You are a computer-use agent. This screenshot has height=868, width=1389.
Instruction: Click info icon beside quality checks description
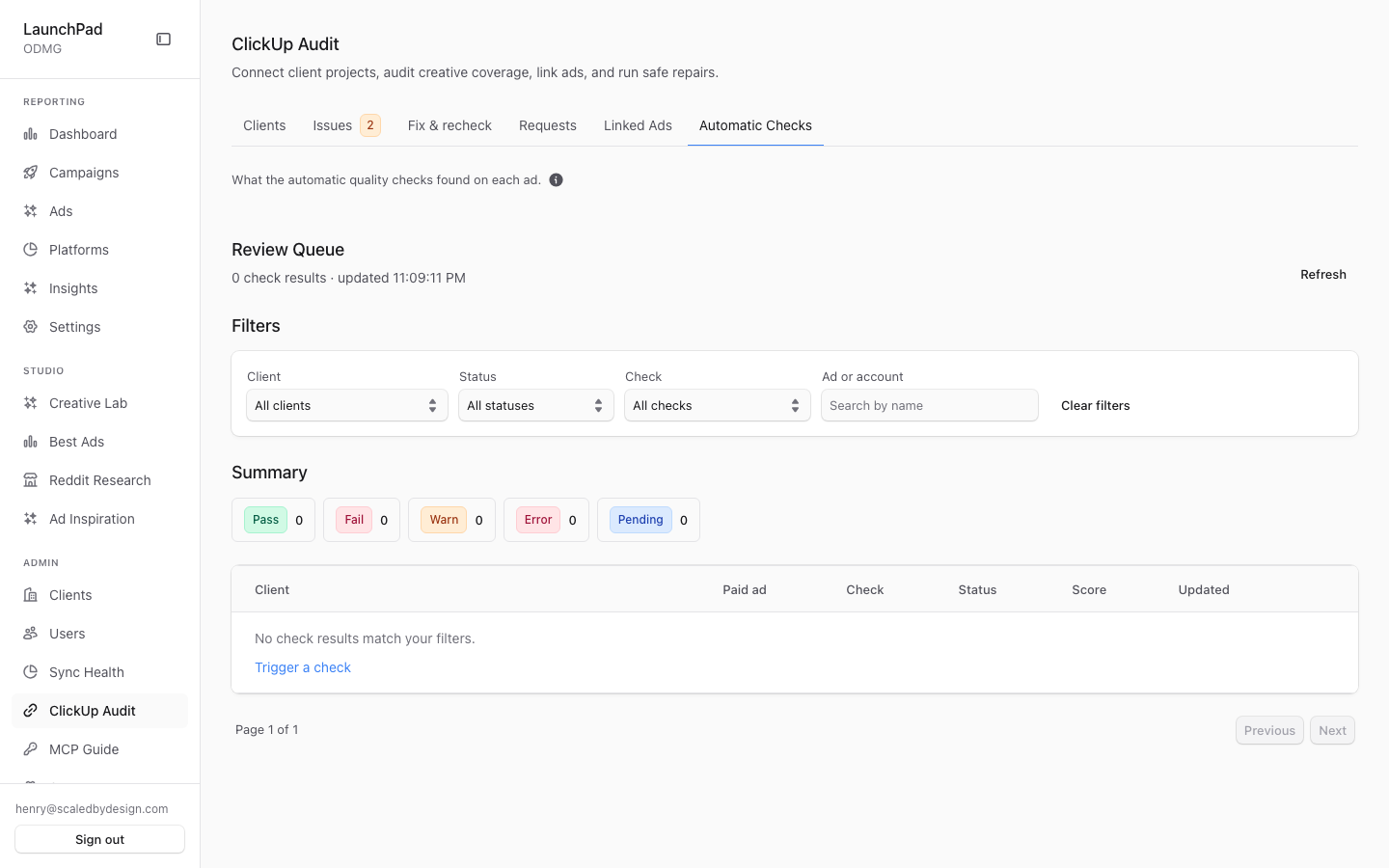[557, 180]
